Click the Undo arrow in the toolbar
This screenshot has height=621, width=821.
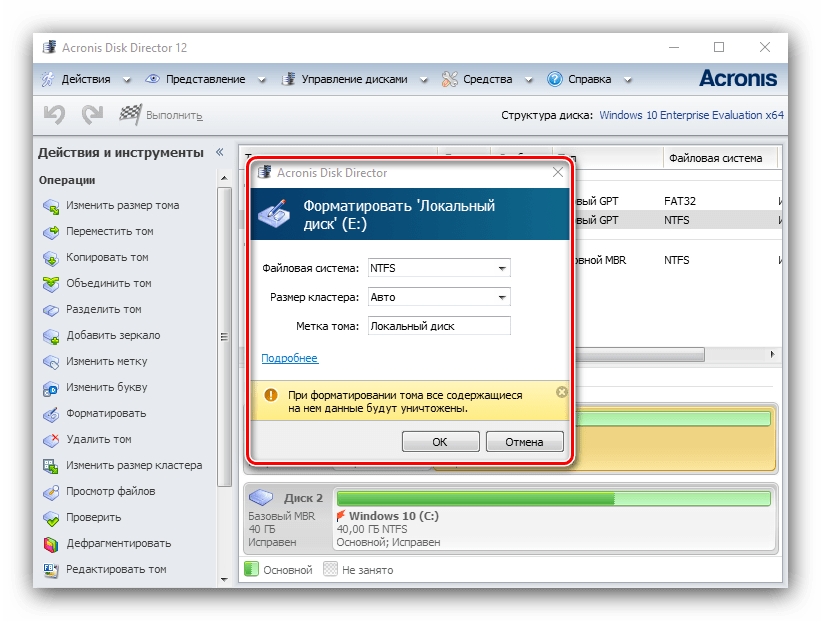(54, 114)
